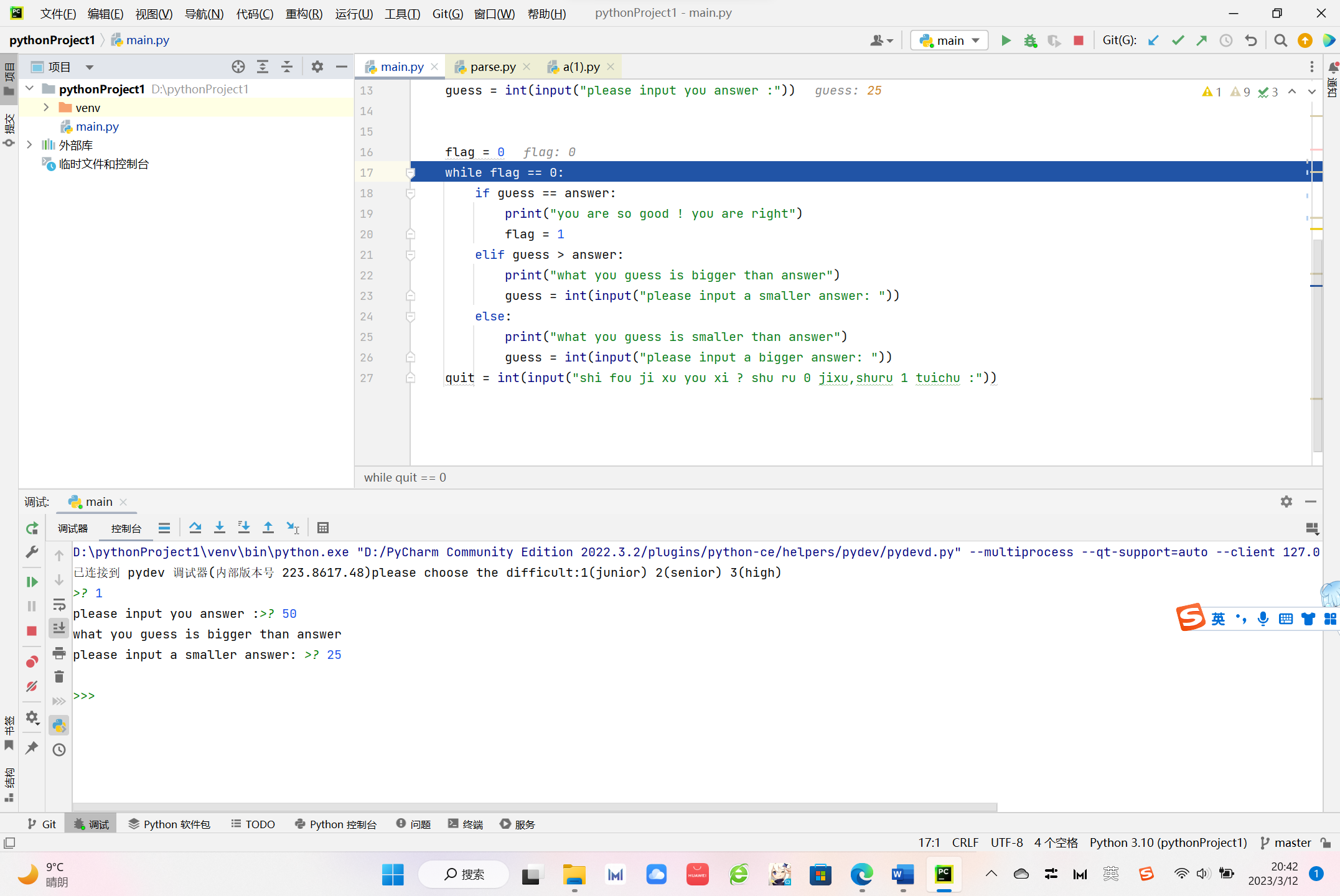Click the Evaluate Expression calculator icon
Screen dimensions: 1340x896
tap(322, 528)
